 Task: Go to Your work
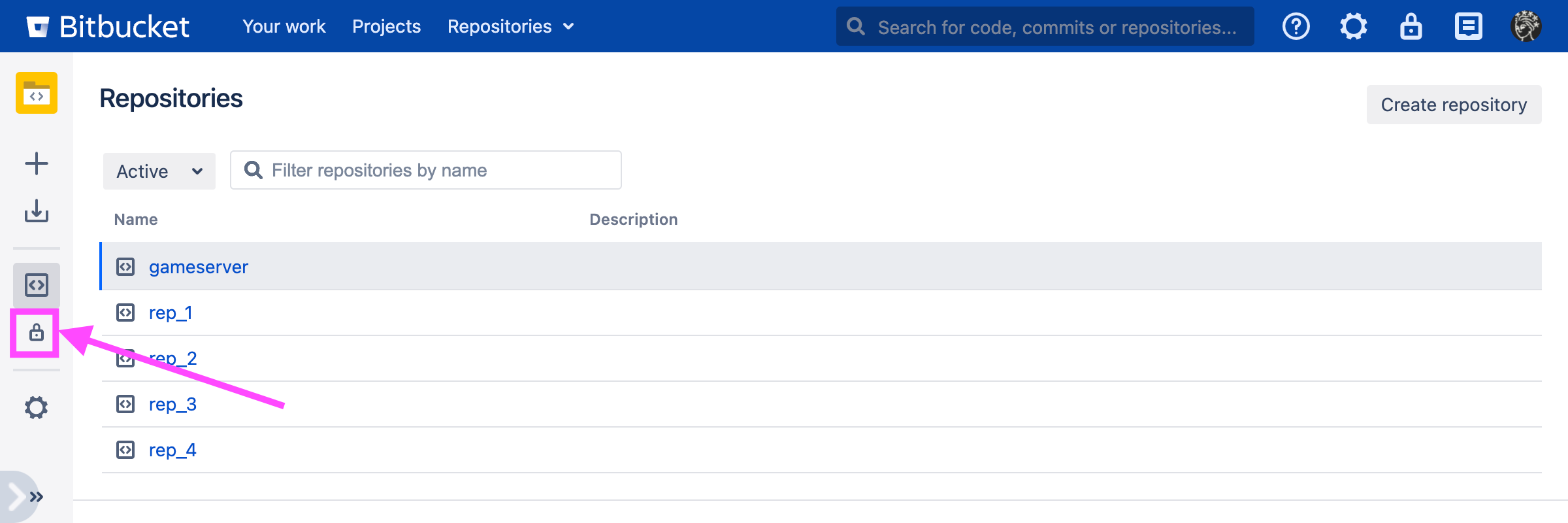coord(284,27)
